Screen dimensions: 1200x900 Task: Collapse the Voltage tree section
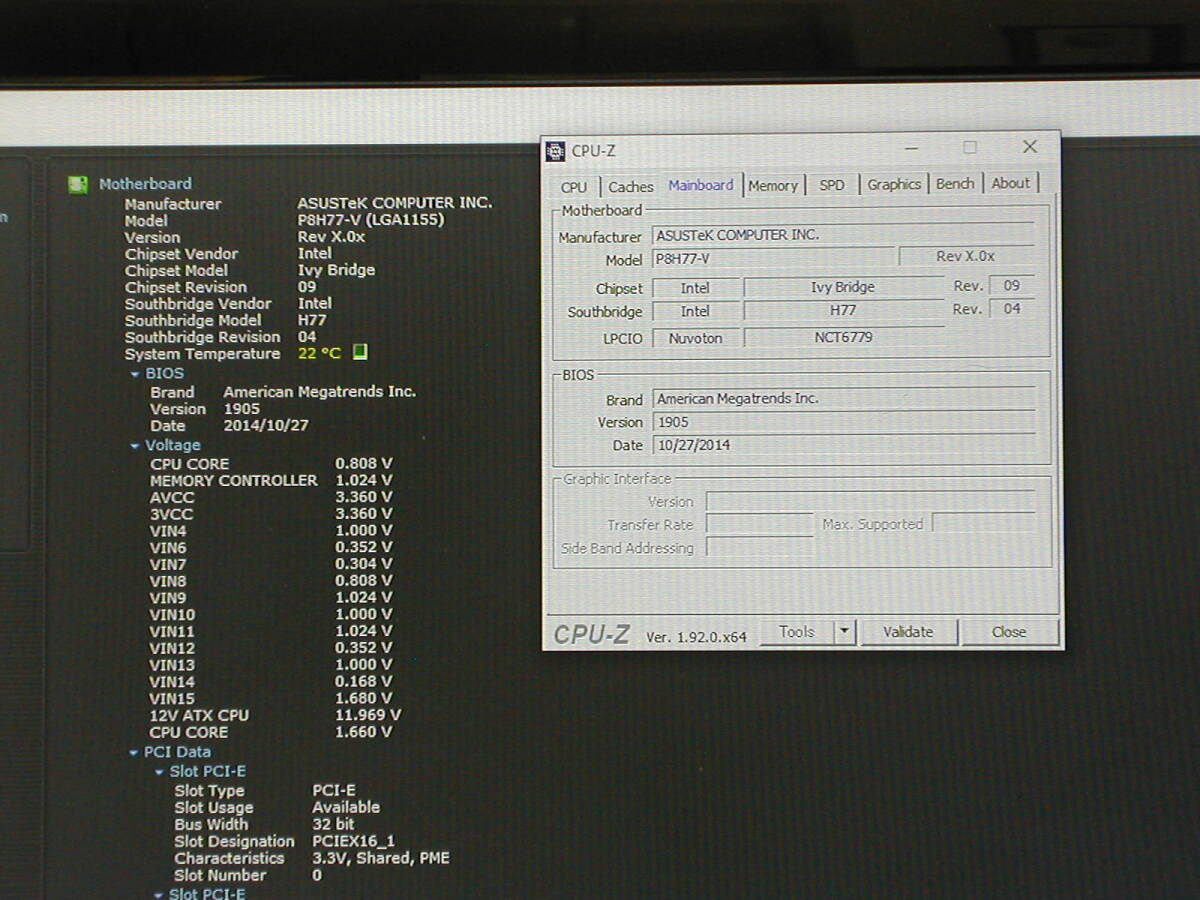click(x=135, y=446)
